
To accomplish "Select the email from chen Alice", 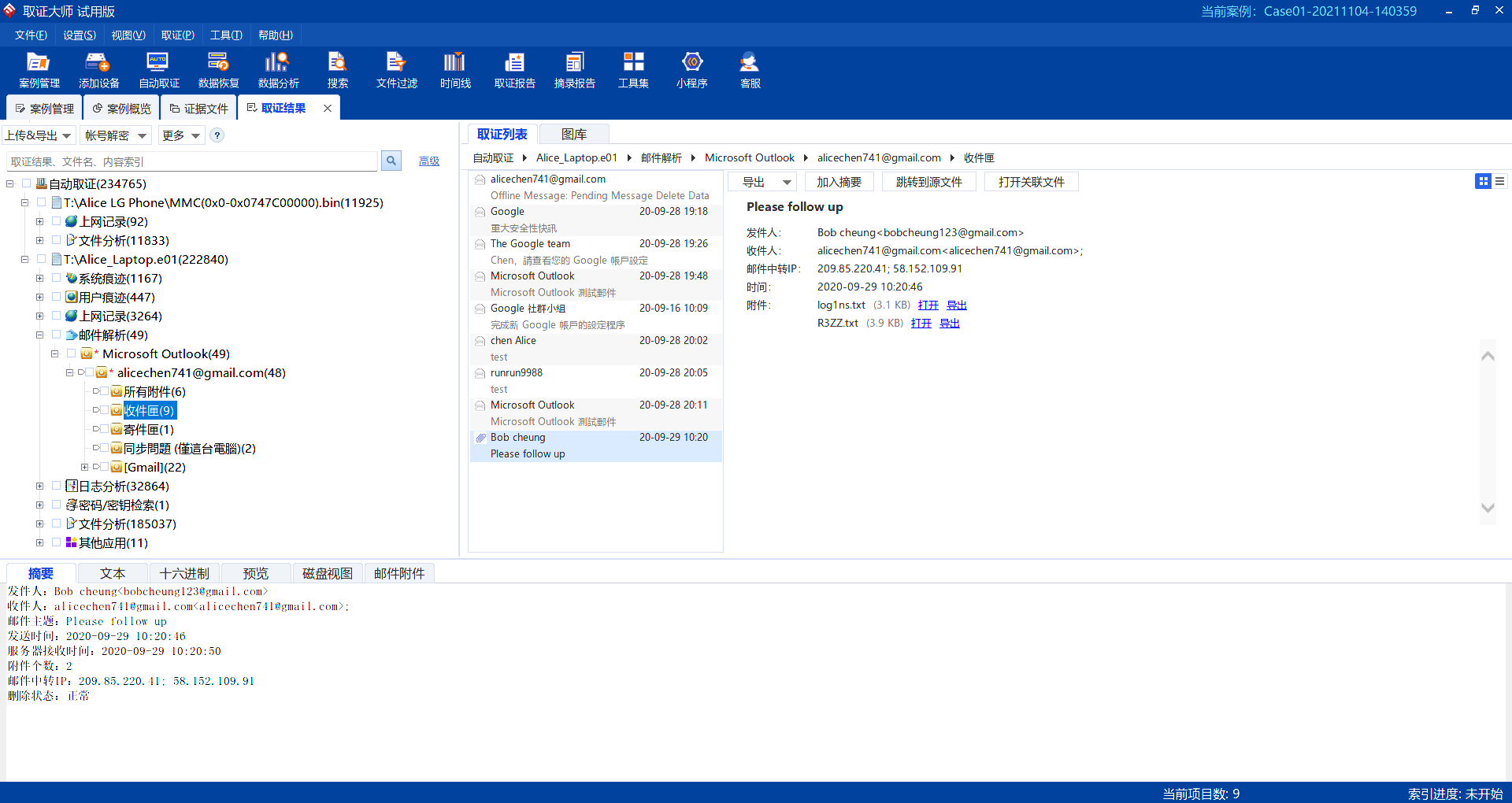I will (596, 349).
